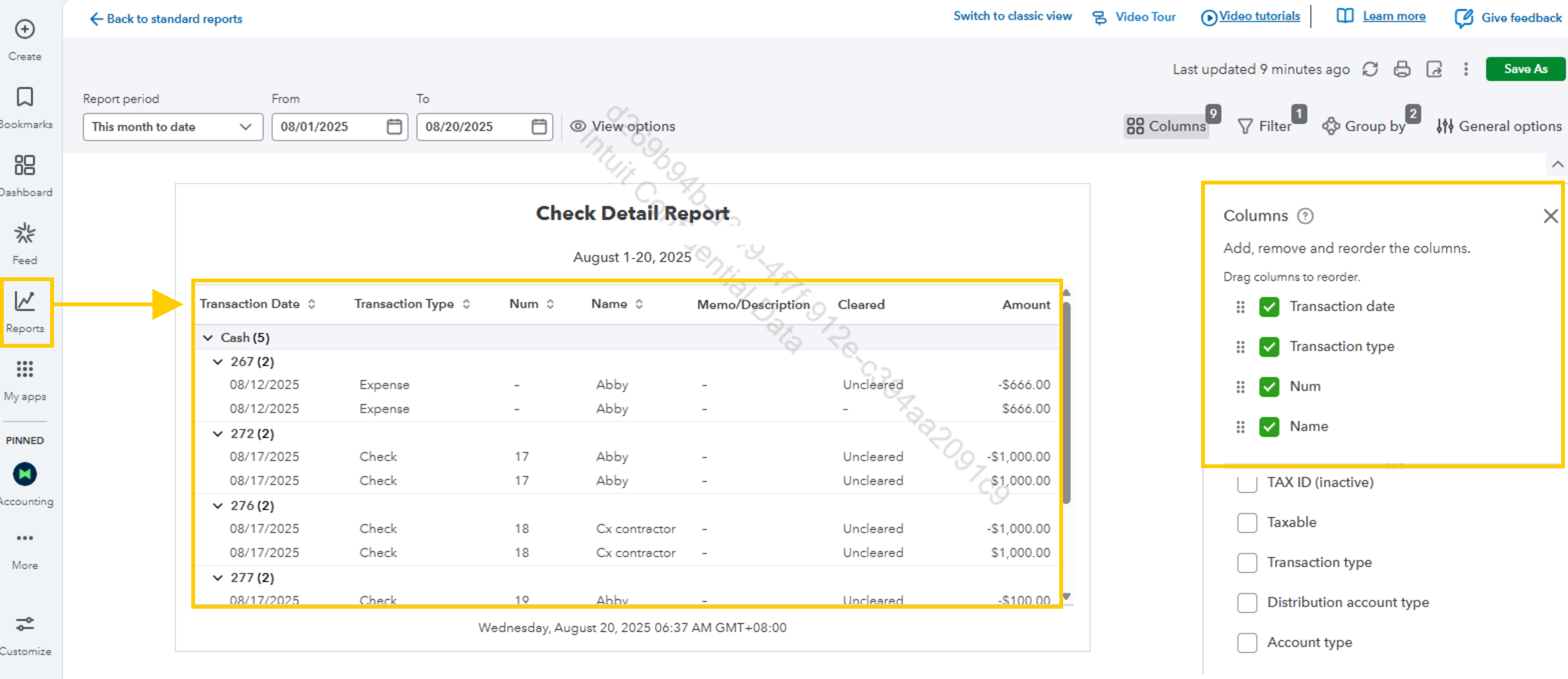Screen dimensions: 1568x679
Task: Click the export report icon
Action: 1434,69
